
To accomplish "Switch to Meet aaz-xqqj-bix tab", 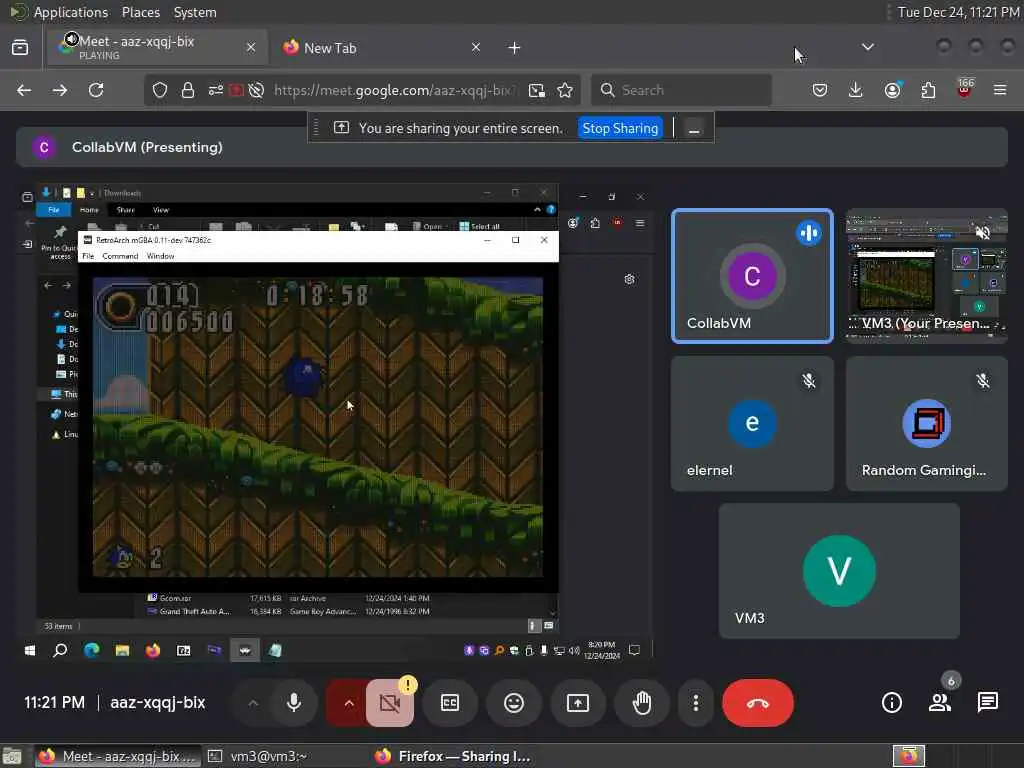I will pos(157,48).
